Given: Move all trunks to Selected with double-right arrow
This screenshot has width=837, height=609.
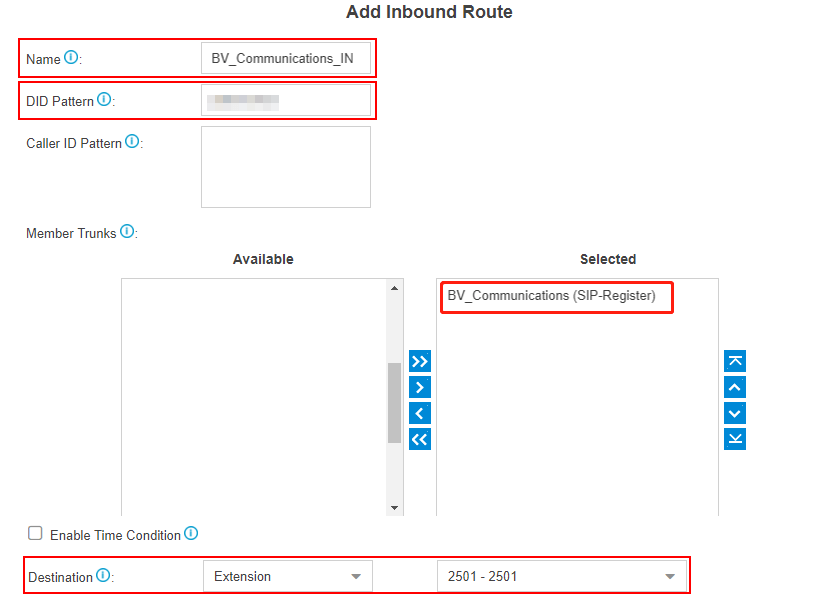Looking at the screenshot, I should click(x=420, y=361).
